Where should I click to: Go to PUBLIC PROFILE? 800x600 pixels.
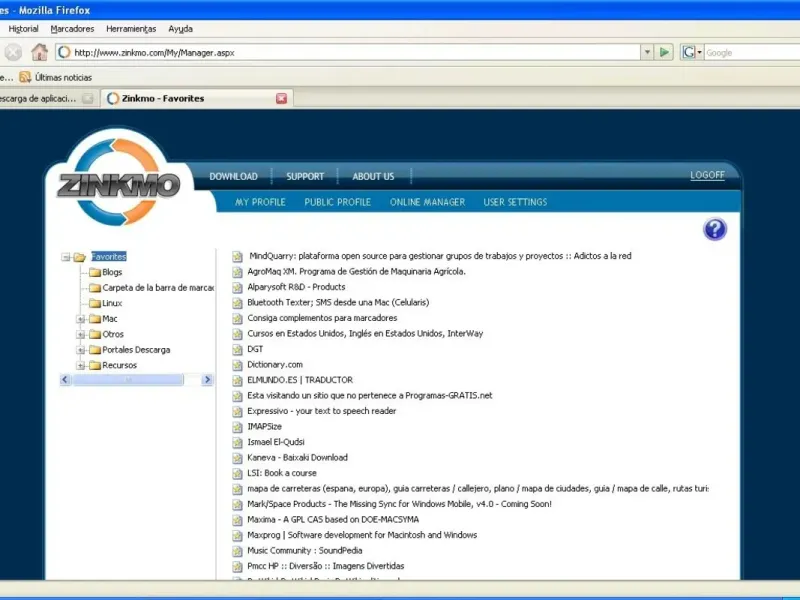[337, 202]
